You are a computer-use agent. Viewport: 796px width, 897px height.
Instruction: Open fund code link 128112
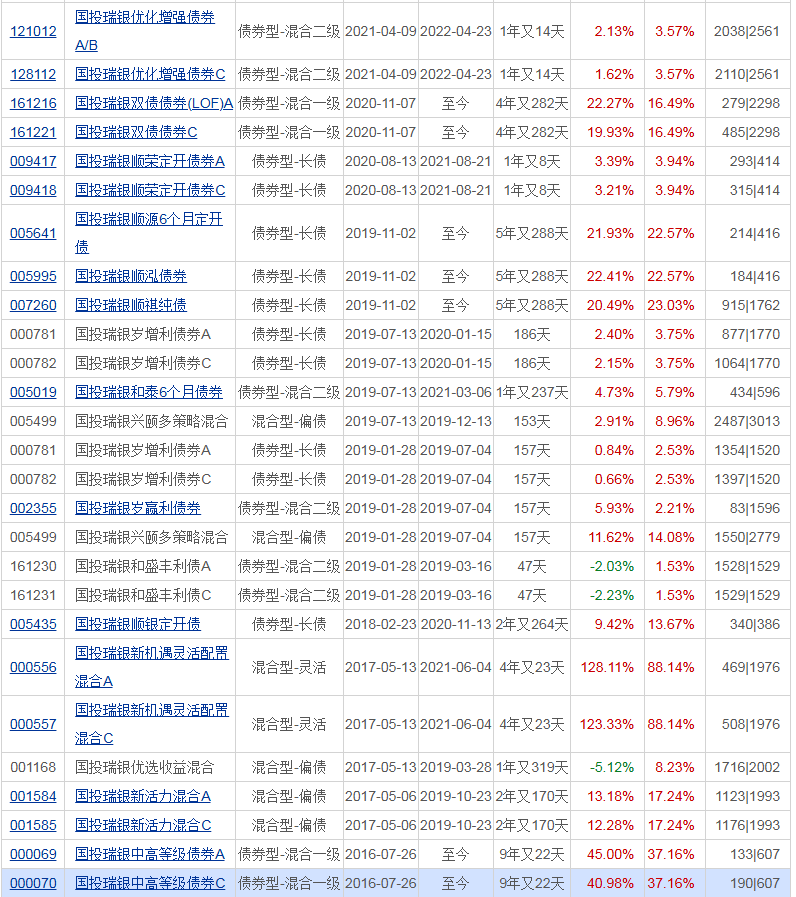(x=33, y=74)
